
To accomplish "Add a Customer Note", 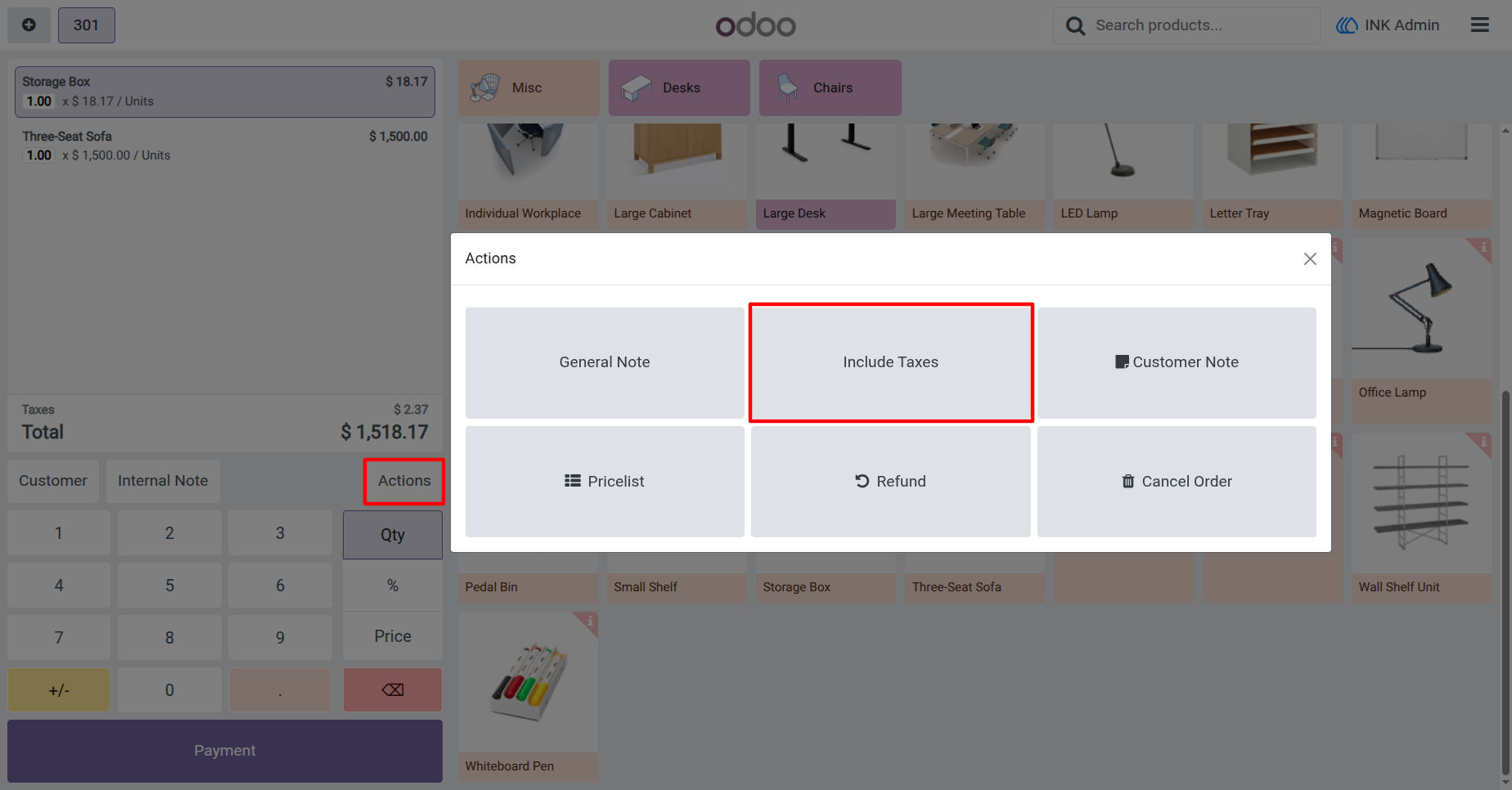I will [x=1177, y=362].
